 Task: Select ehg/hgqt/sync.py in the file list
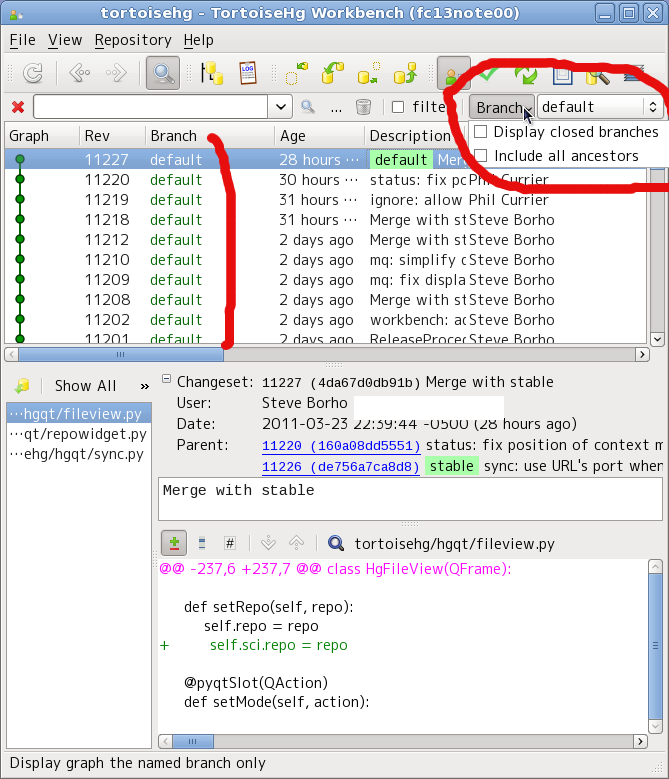coord(78,454)
